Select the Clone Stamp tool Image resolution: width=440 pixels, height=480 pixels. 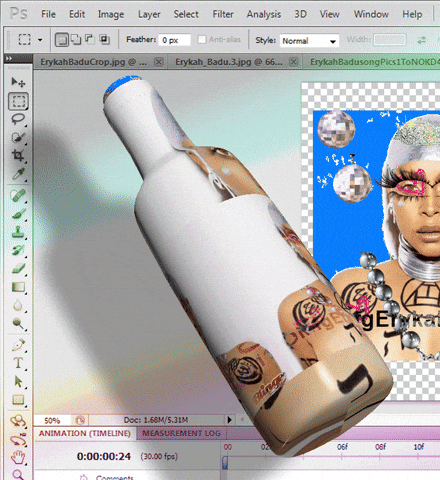tap(18, 232)
